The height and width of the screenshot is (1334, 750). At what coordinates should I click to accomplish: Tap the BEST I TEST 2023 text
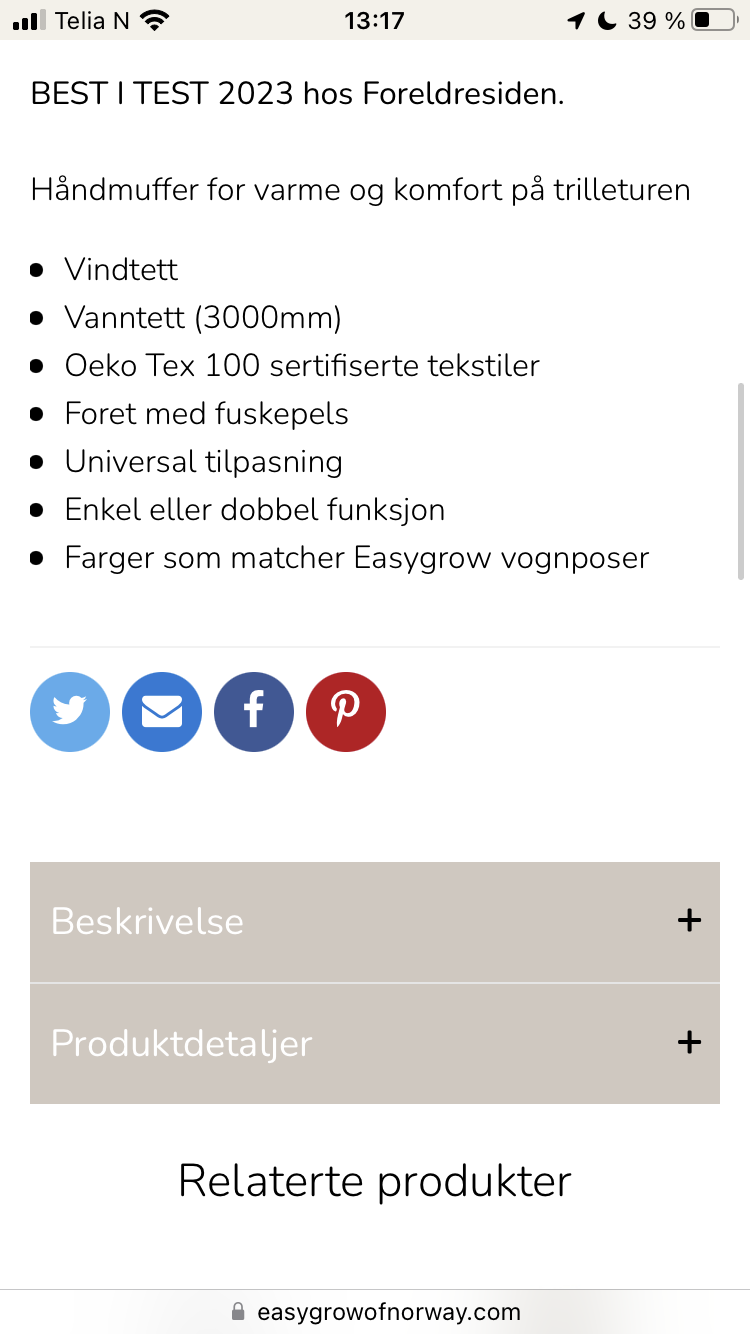click(162, 95)
